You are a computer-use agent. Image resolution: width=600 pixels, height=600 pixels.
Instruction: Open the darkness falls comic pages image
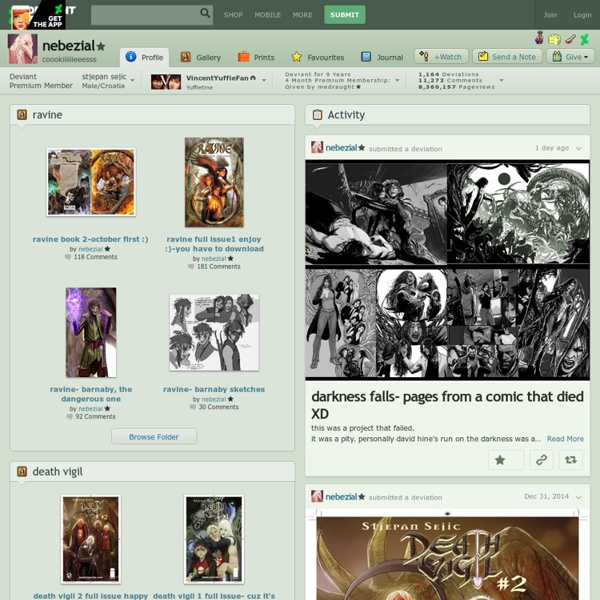point(447,270)
